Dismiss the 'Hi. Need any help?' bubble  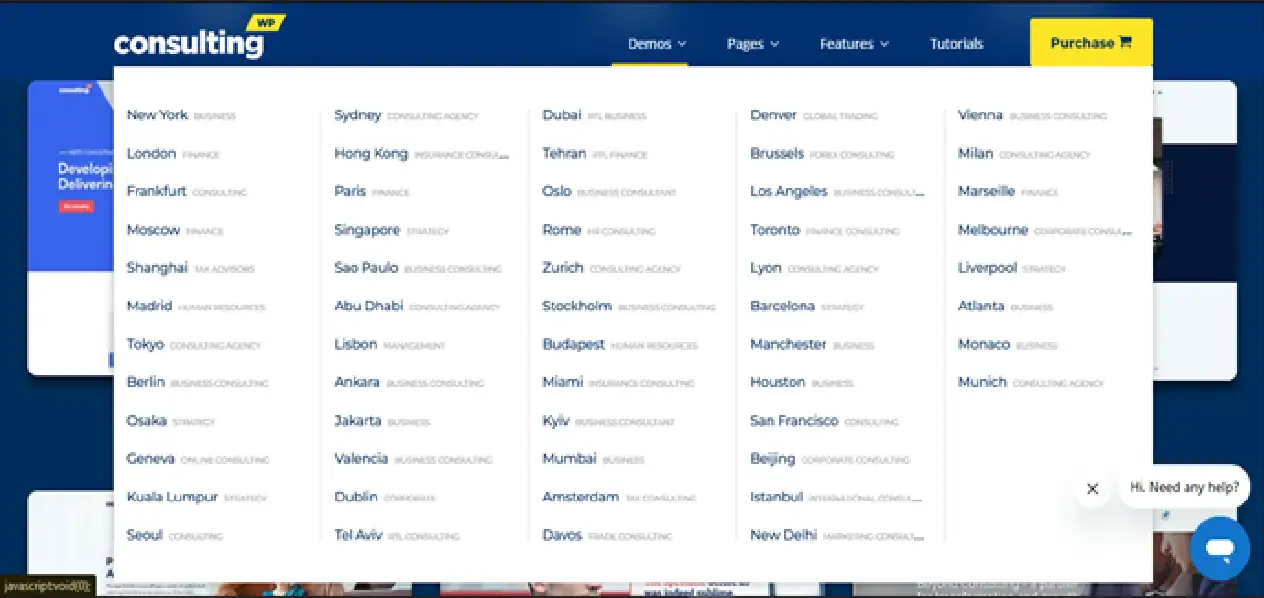coord(1092,489)
